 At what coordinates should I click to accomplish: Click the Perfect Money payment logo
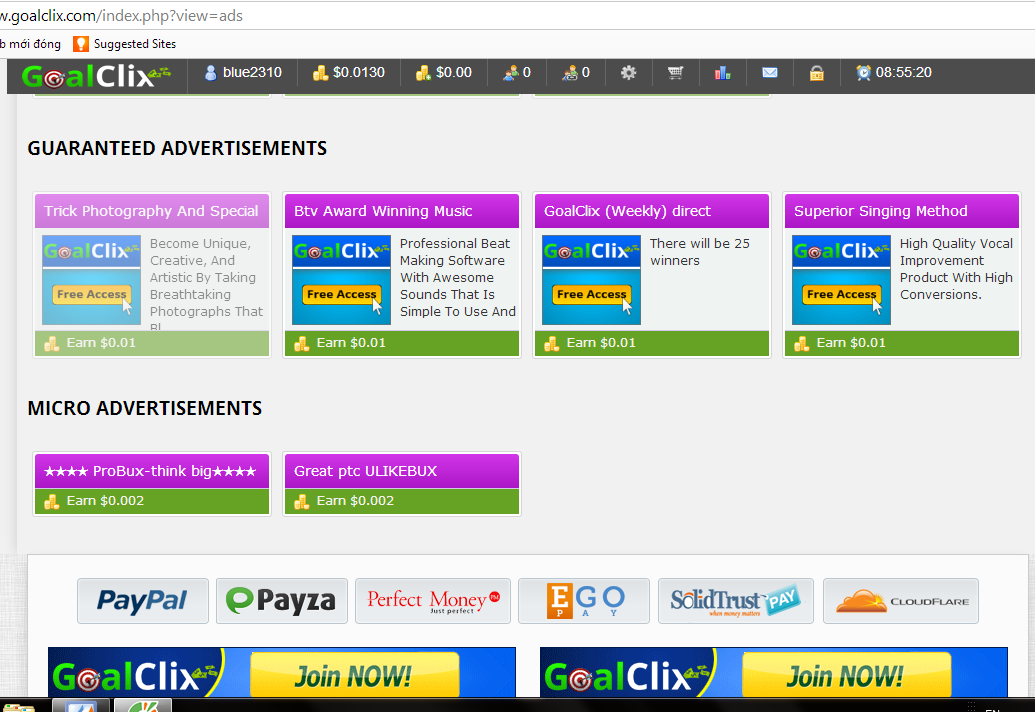433,601
